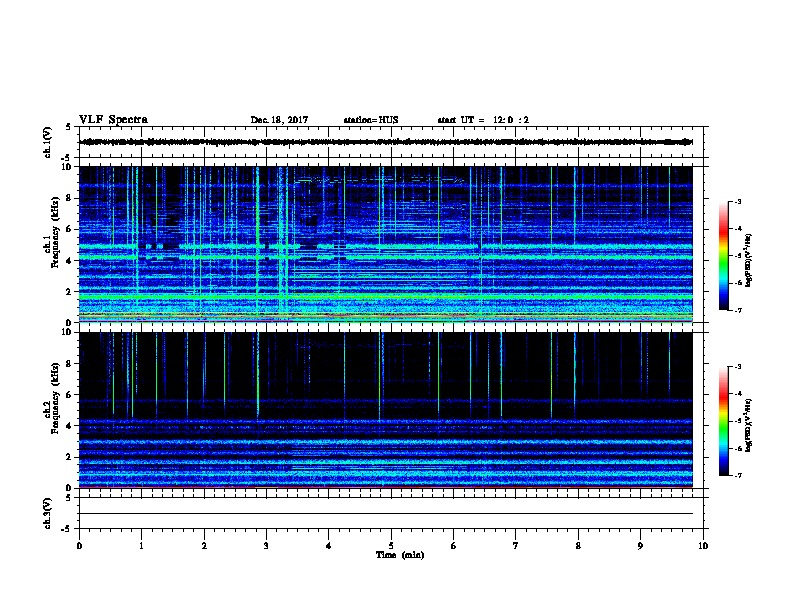Click the ch.2 colorbar "log(PSD)(V²/Hz)" title
This screenshot has height=612, width=792.
click(749, 425)
